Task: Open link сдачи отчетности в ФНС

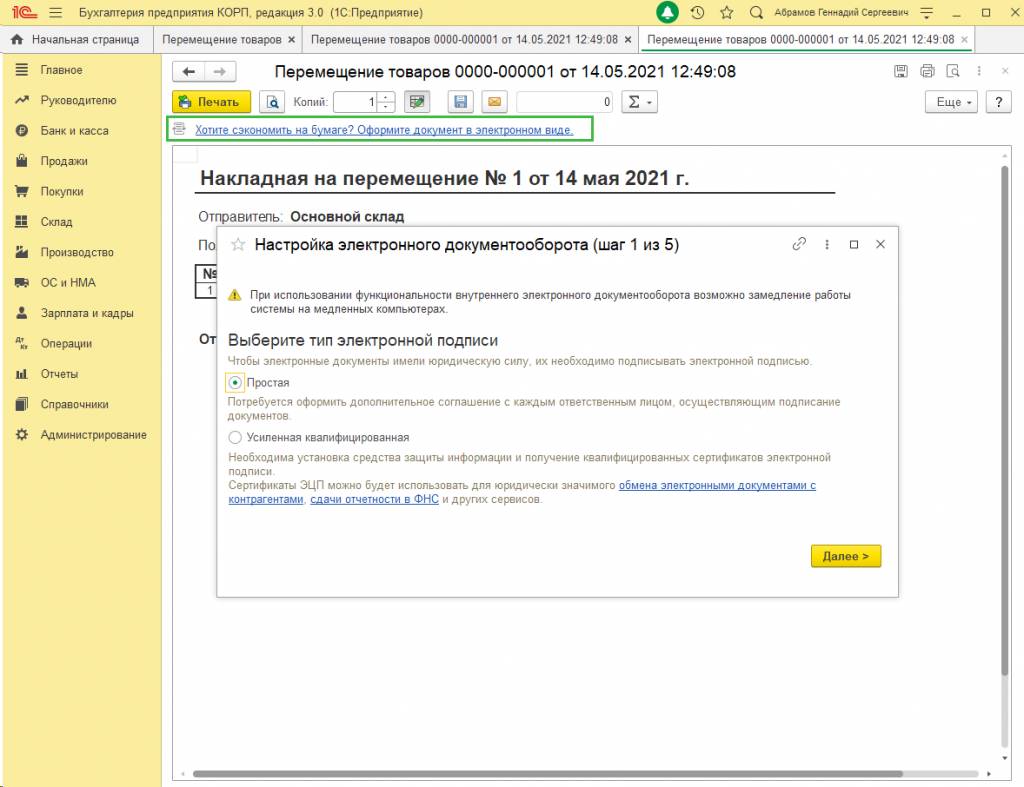Action: (374, 500)
